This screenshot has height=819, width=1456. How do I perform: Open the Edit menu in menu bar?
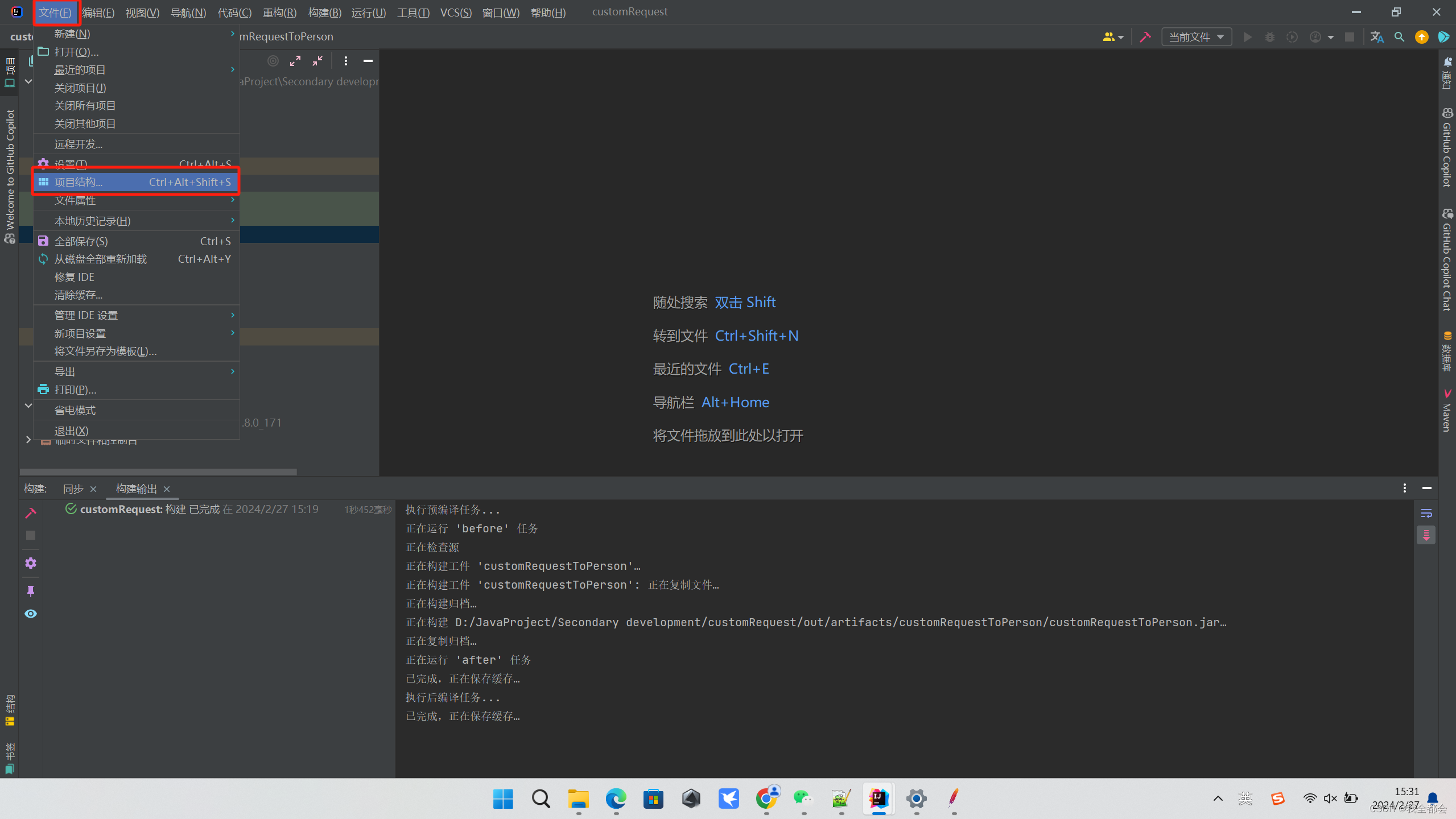(98, 13)
